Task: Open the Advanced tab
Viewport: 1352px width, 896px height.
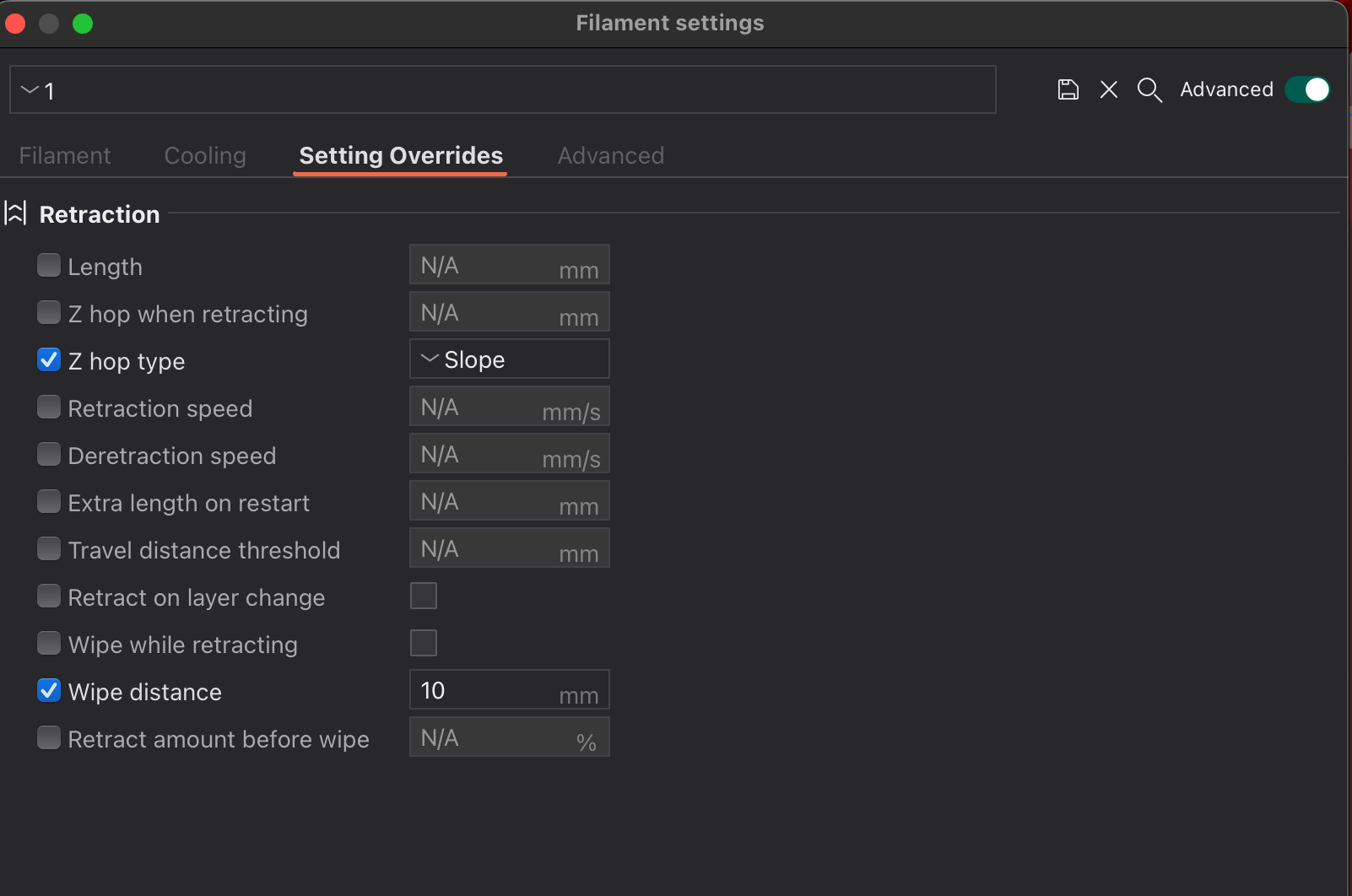Action: (x=610, y=155)
